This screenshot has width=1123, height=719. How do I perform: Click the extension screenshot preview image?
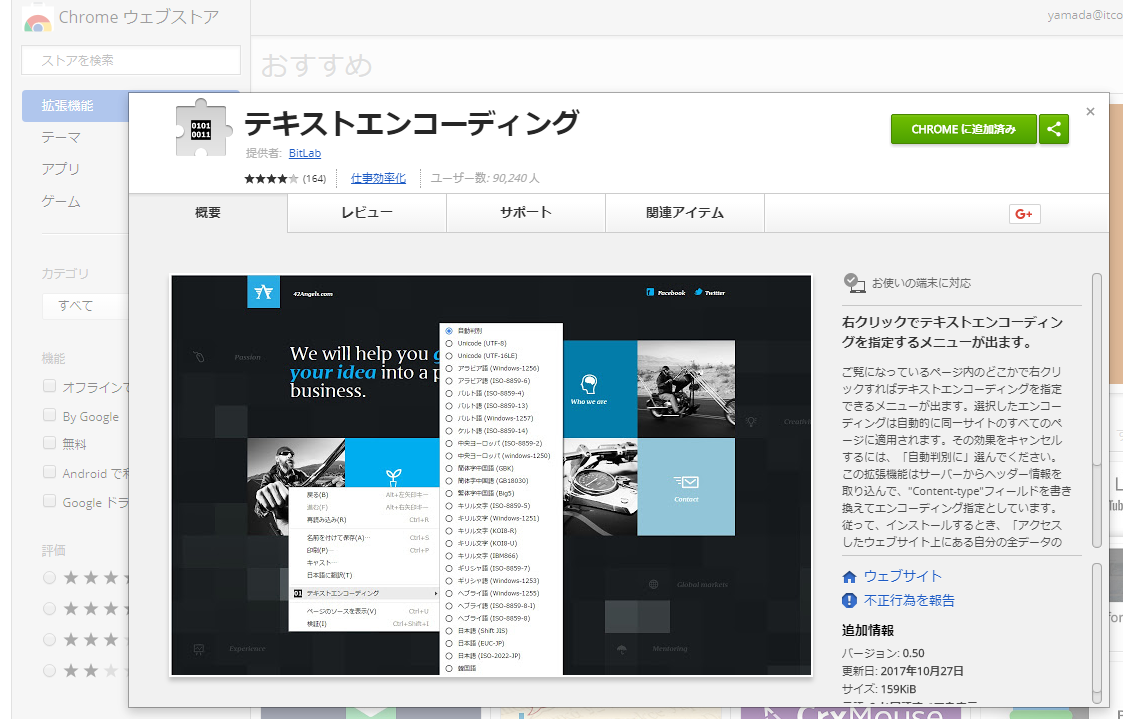491,475
